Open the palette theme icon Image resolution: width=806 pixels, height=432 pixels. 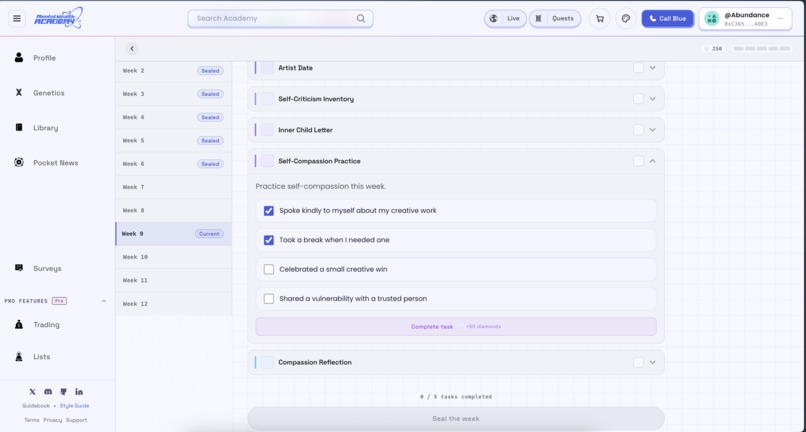pos(626,19)
